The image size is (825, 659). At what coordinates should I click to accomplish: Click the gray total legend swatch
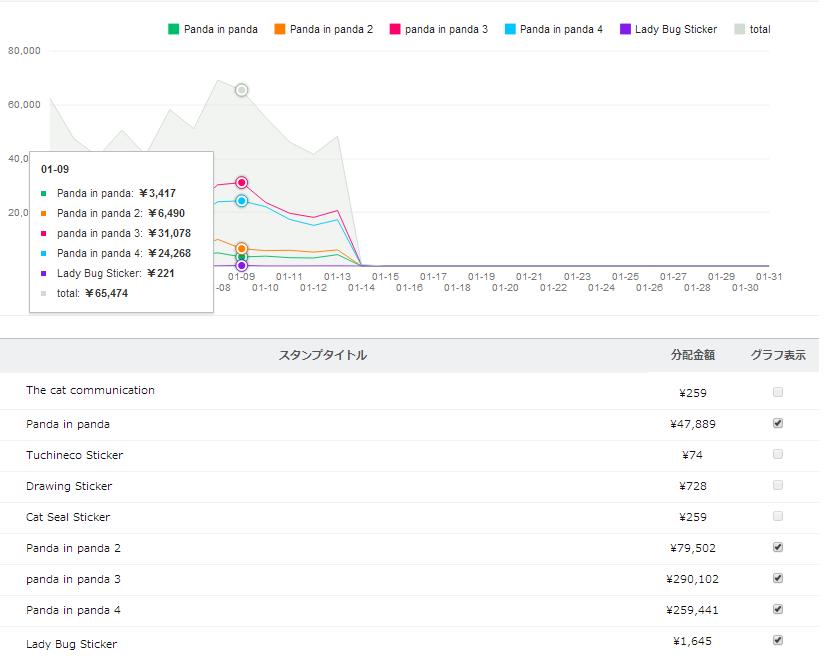pyautogui.click(x=739, y=29)
